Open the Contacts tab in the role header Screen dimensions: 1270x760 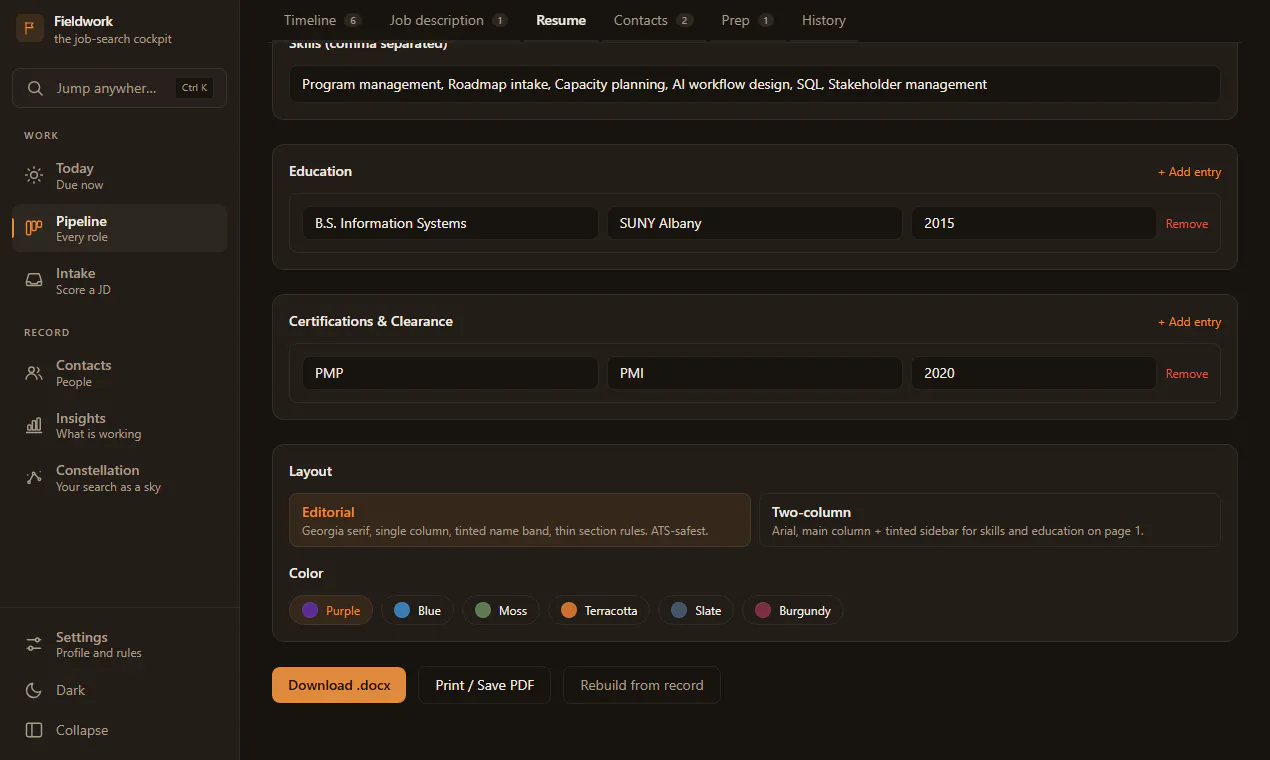pos(653,20)
